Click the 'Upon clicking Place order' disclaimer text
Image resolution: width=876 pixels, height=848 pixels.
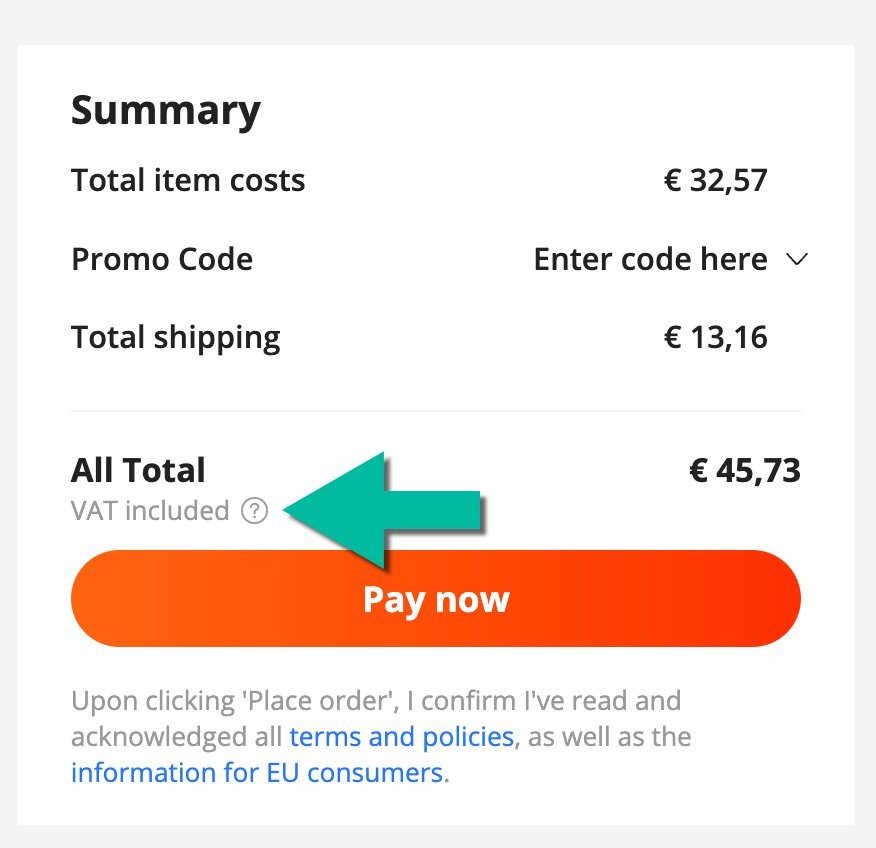(376, 701)
